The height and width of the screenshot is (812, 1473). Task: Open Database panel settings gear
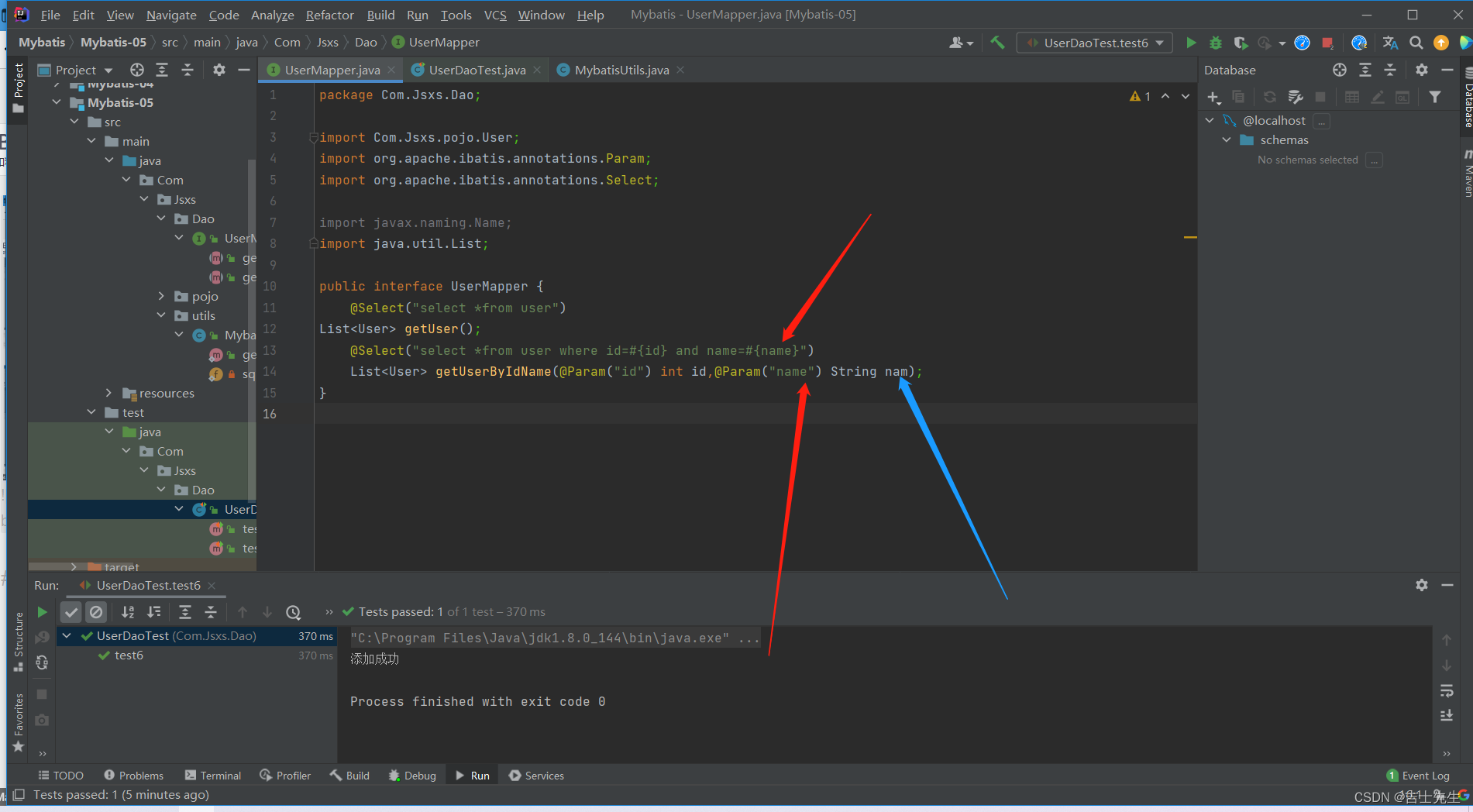[1421, 70]
